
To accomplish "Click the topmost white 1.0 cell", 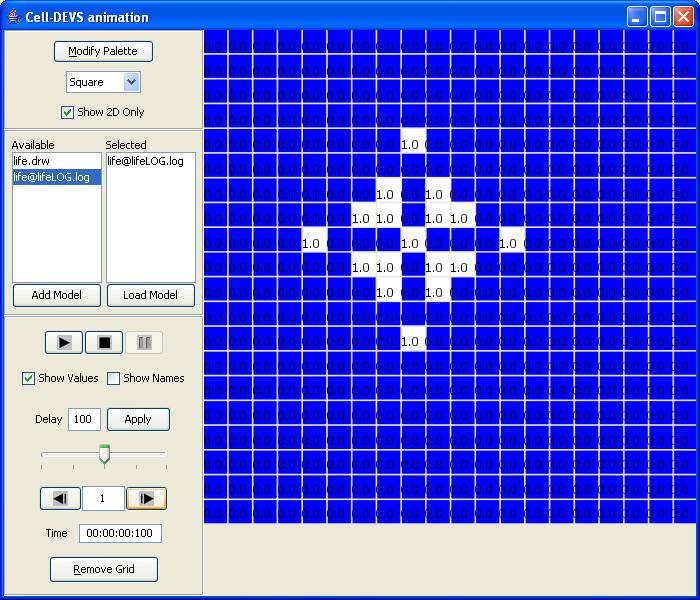I will coord(413,141).
